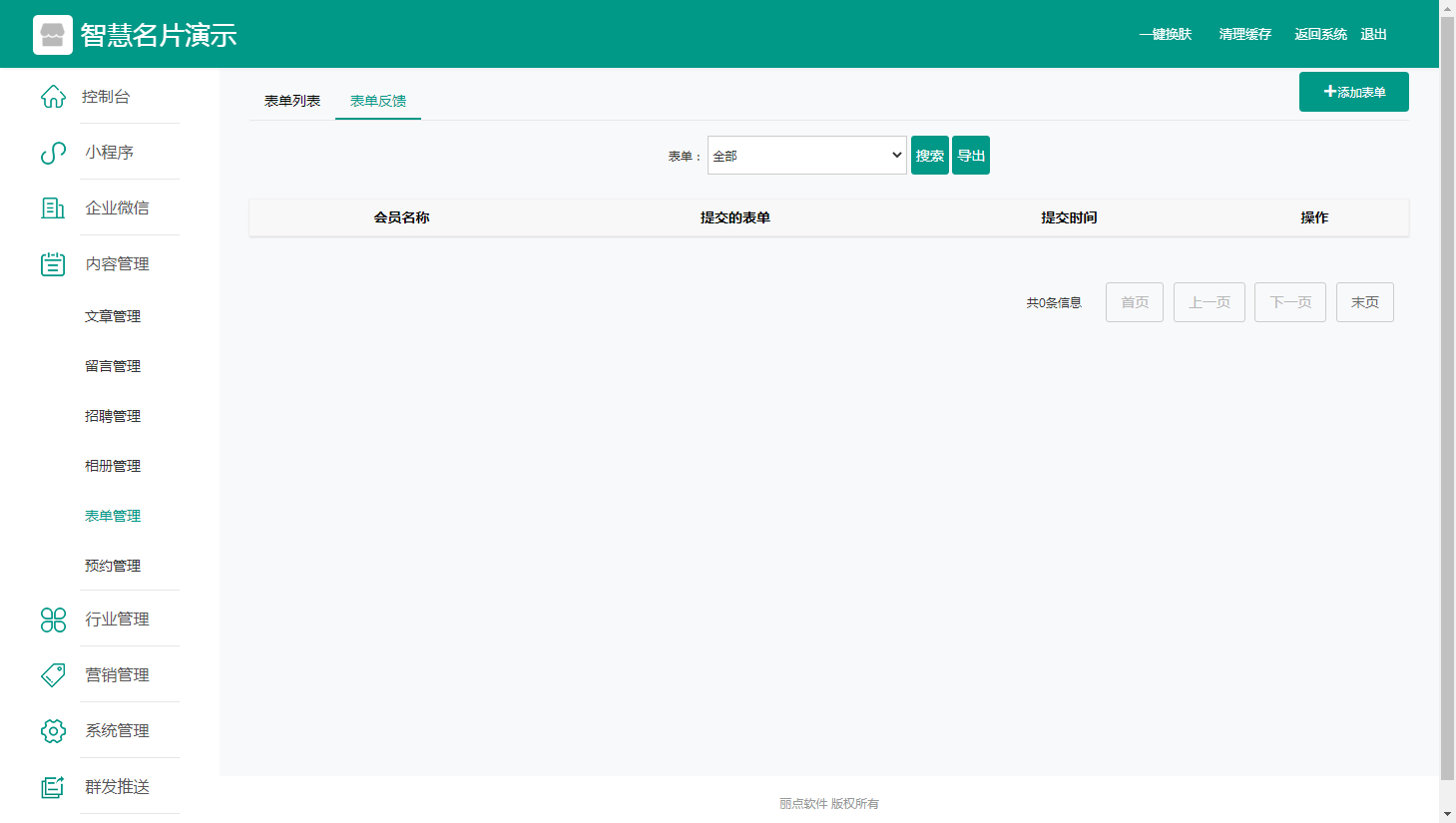
Task: Open the 控制台 dashboard menu
Action: (106, 97)
